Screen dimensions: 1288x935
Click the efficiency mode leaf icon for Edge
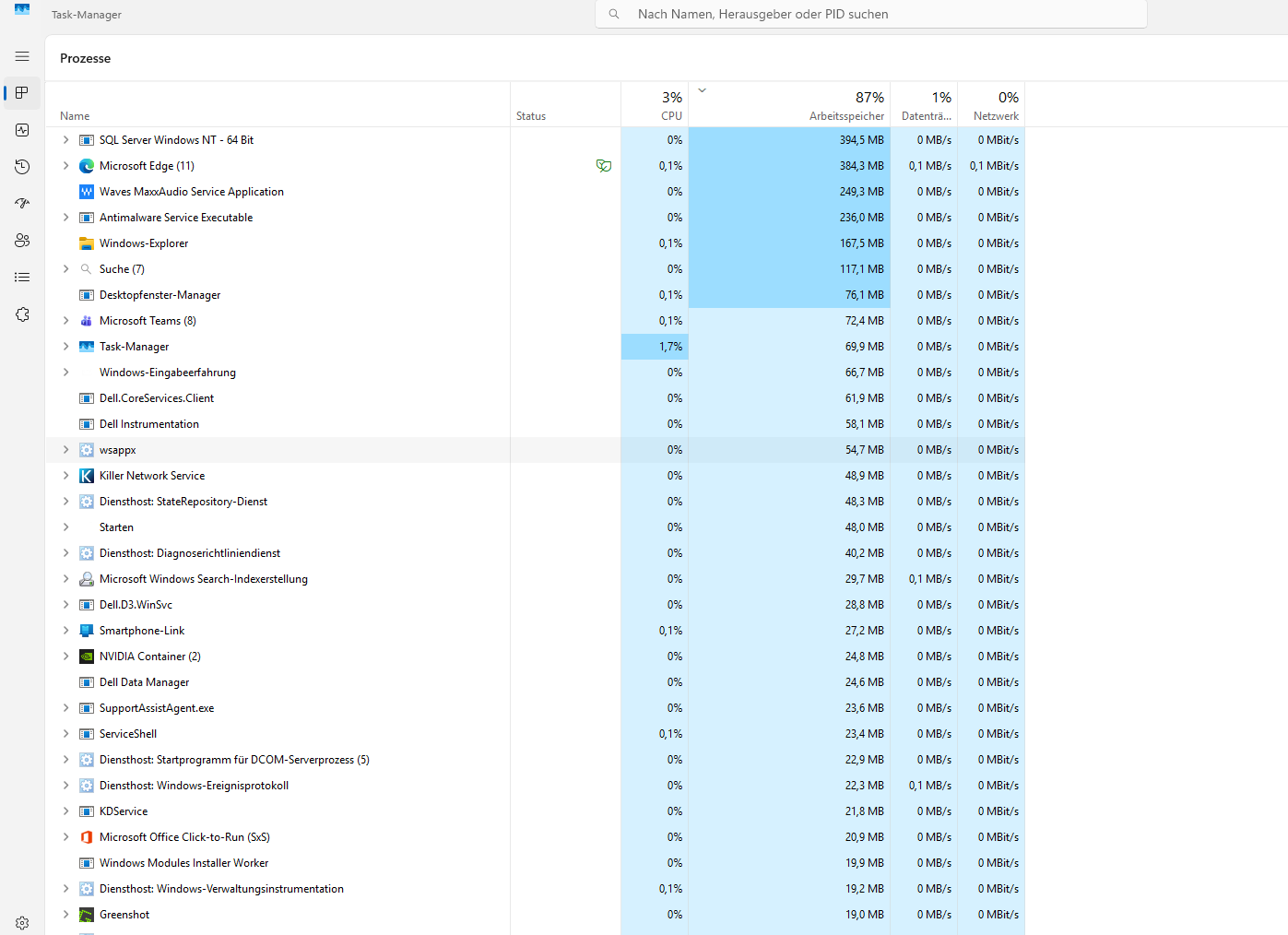pyautogui.click(x=604, y=166)
